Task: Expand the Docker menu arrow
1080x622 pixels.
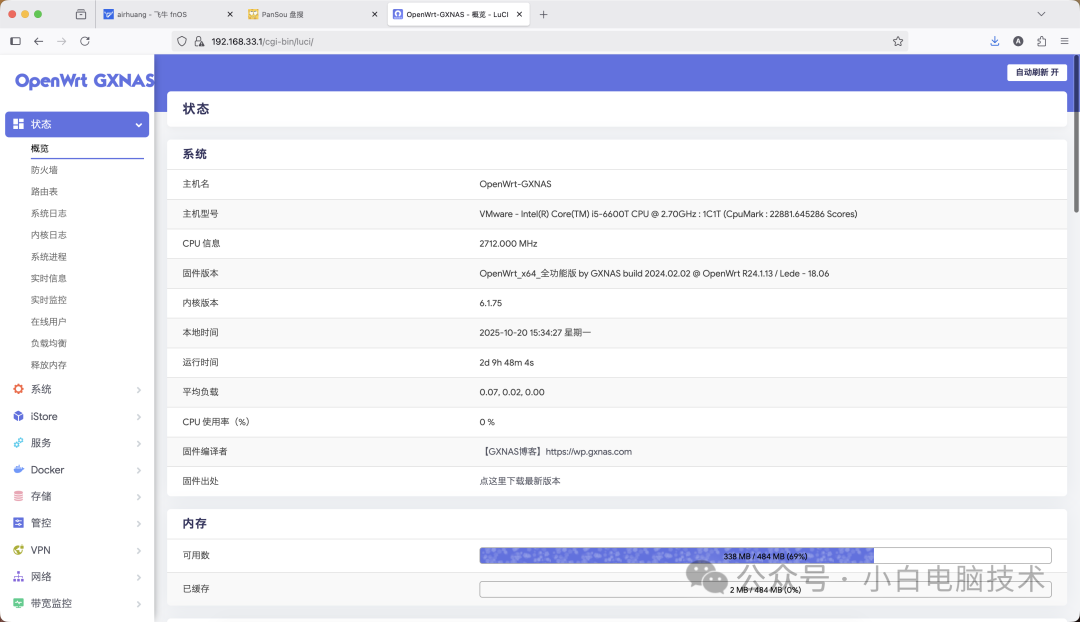Action: tap(138, 470)
